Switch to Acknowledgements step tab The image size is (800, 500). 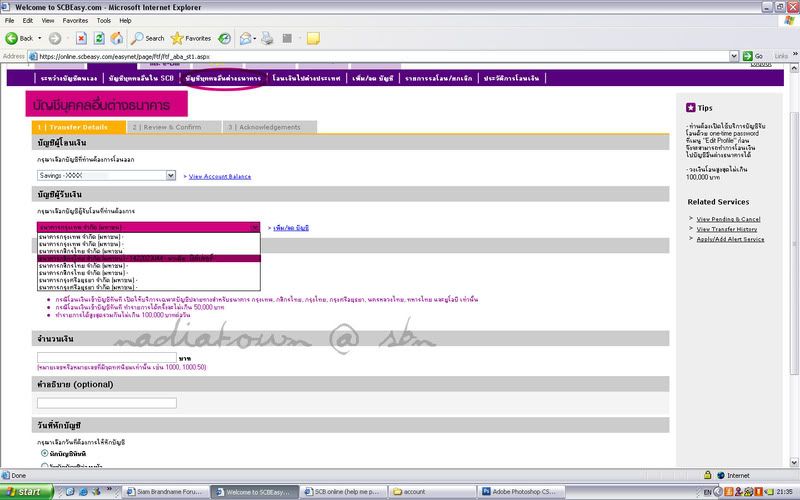click(269, 127)
